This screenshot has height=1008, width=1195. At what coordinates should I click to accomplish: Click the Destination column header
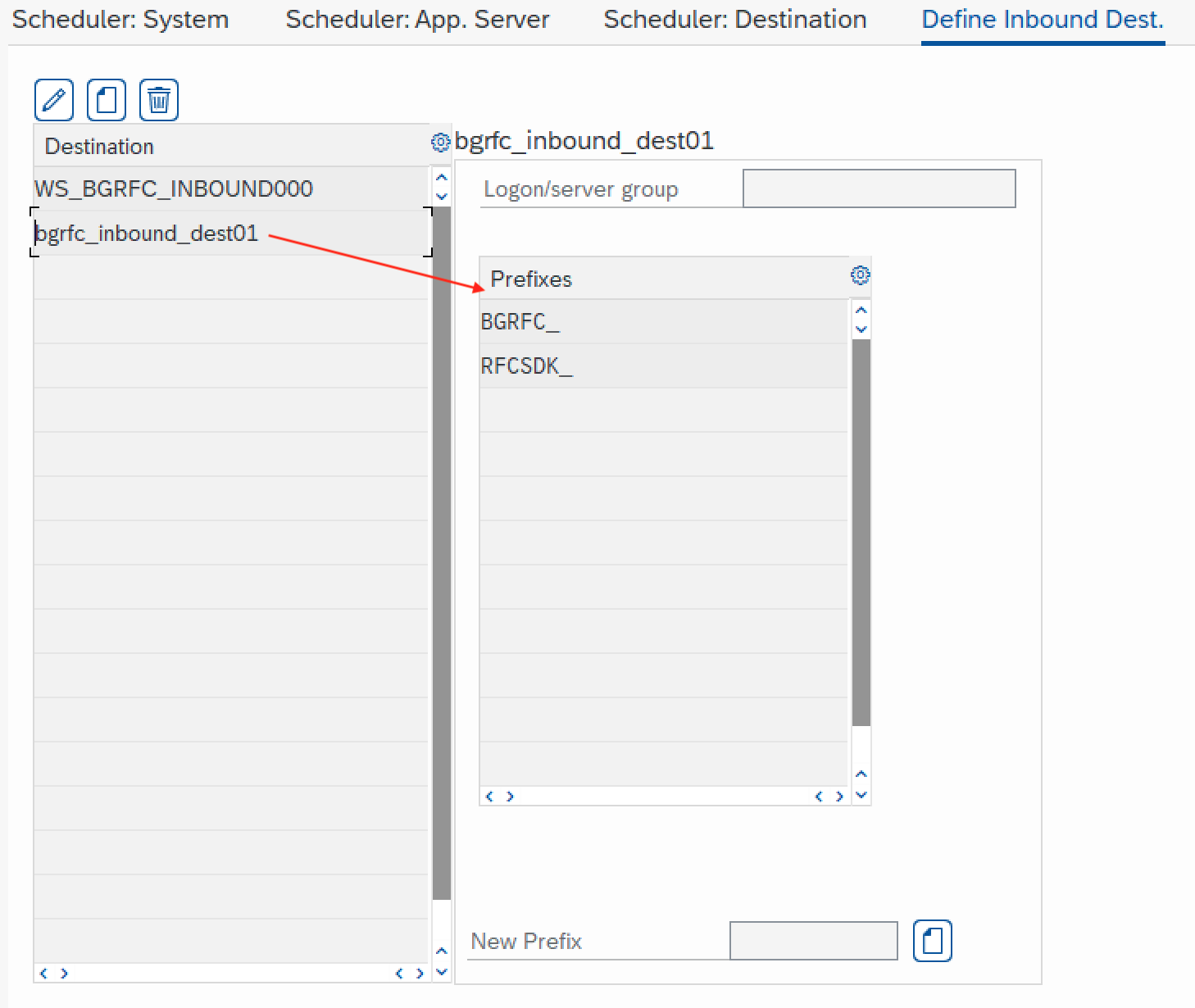[x=231, y=146]
